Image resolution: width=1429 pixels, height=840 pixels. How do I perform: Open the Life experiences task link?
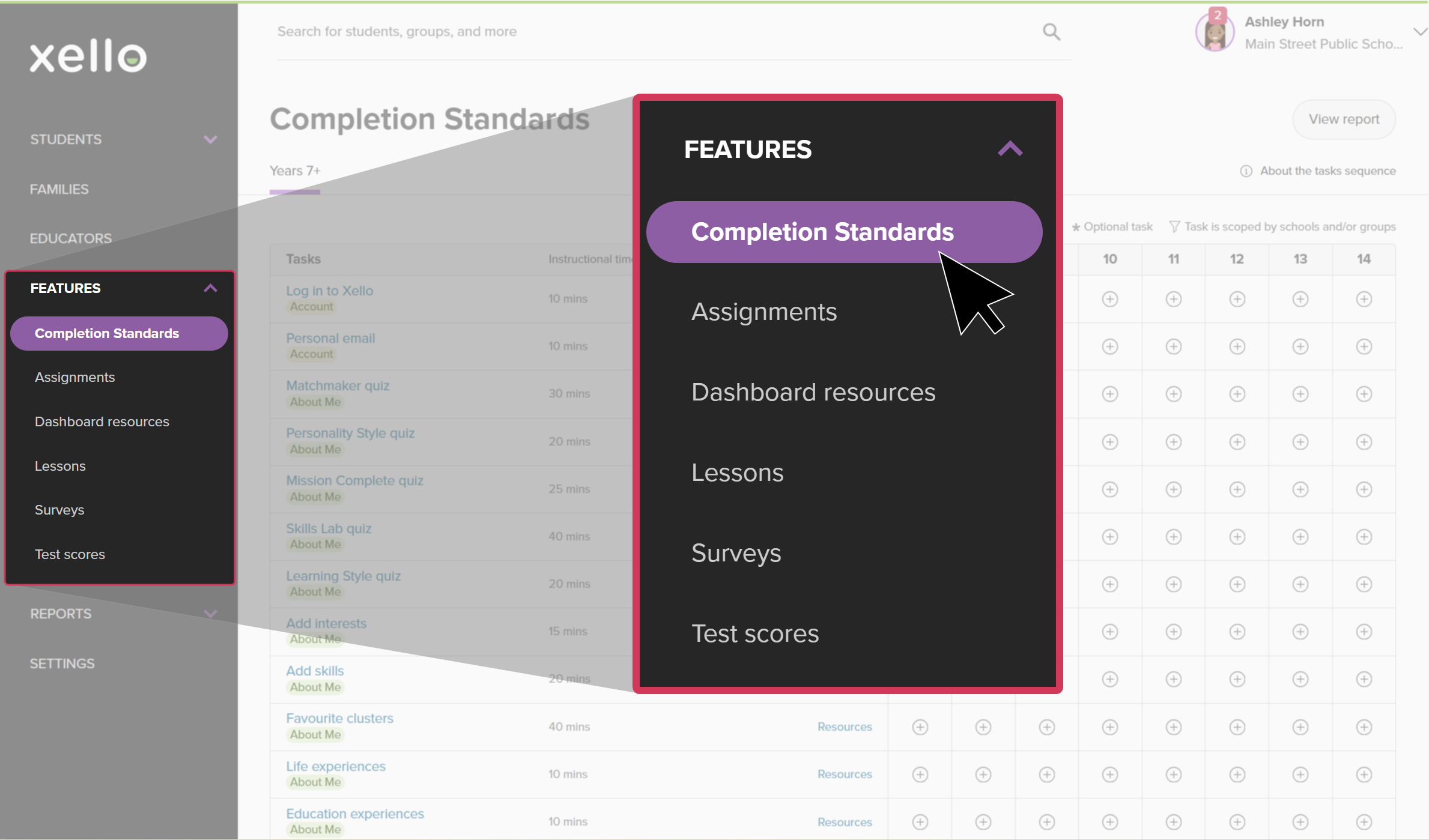pos(336,766)
